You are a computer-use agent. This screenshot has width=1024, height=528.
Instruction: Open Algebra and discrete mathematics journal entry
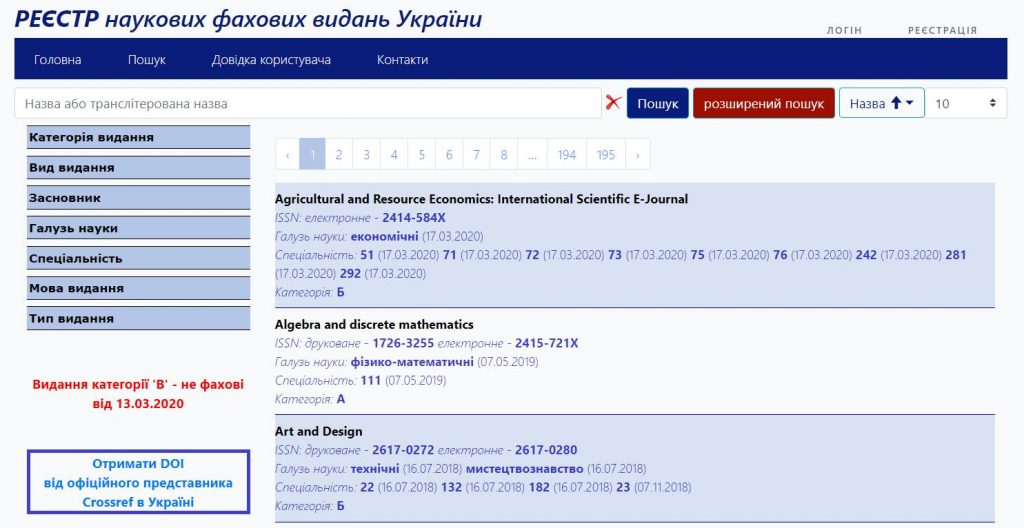374,324
